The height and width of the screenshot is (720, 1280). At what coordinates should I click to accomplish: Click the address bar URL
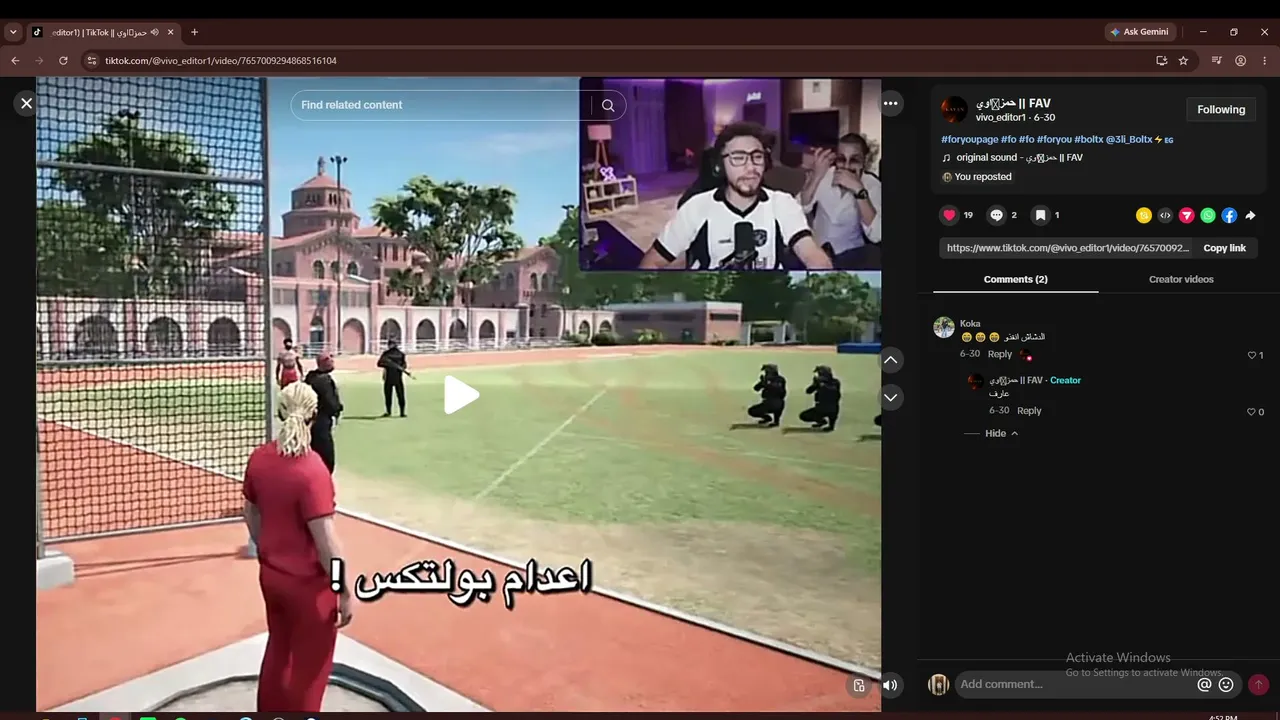[221, 61]
